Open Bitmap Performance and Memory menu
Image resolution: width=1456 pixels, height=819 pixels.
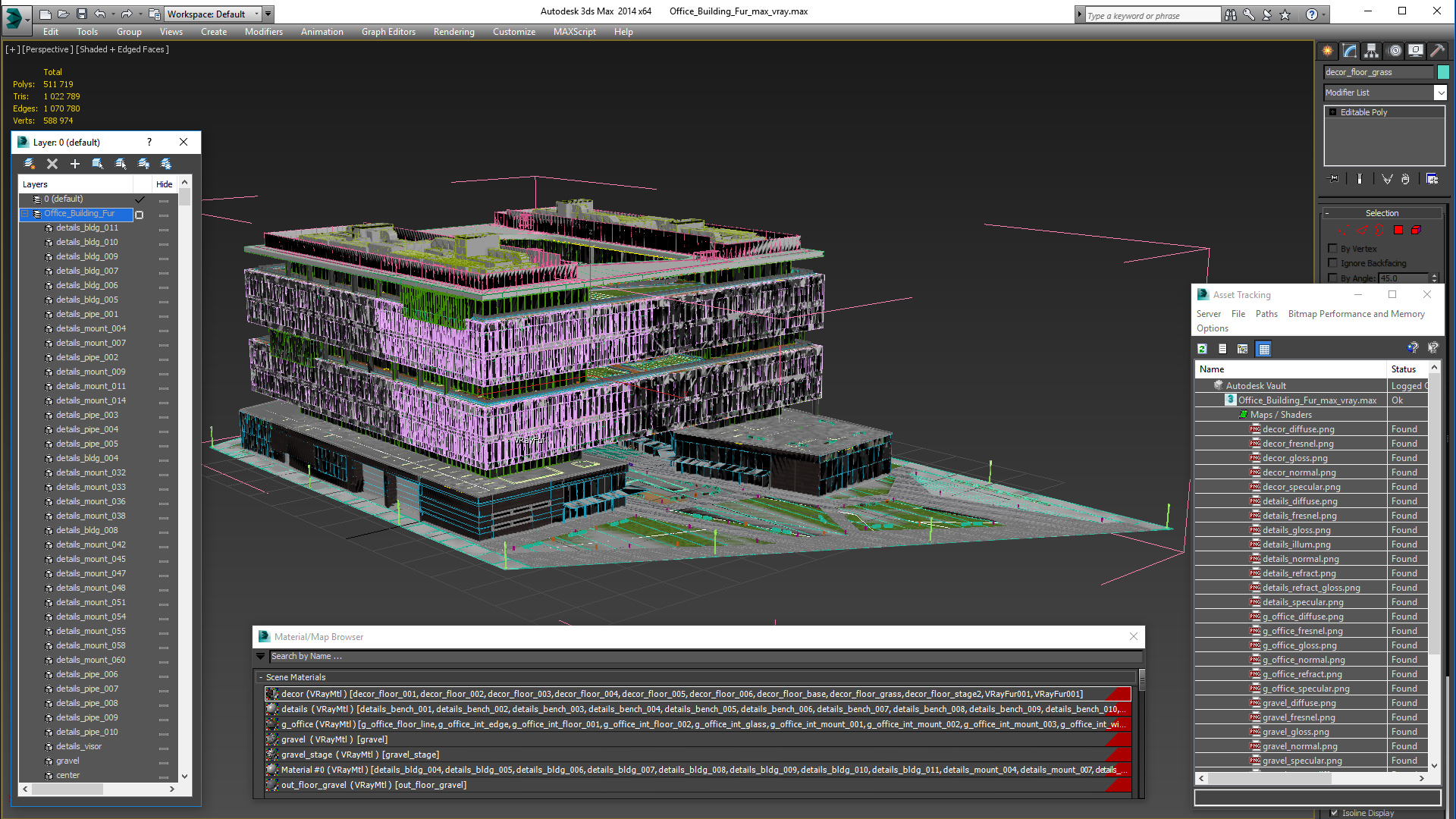click(x=1357, y=314)
